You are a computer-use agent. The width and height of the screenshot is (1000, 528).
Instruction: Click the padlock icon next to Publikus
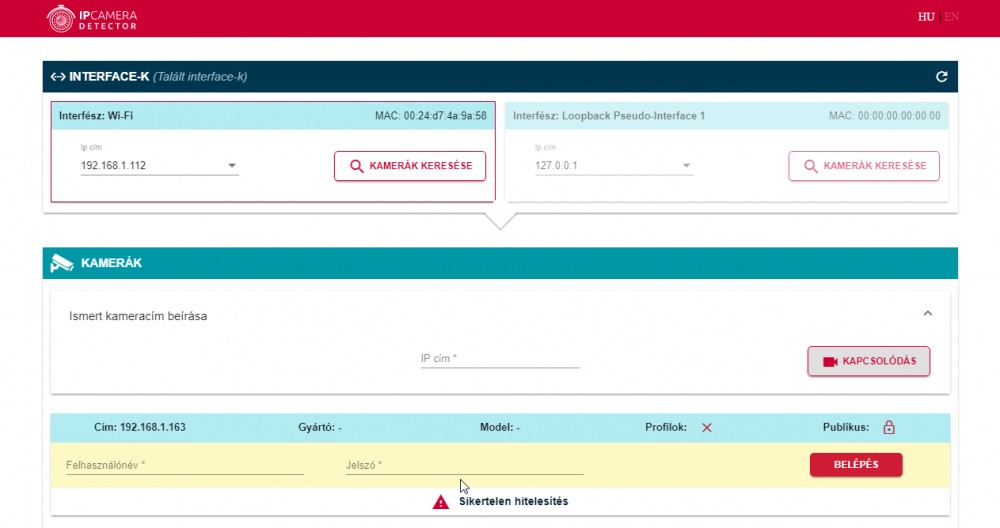click(x=889, y=427)
